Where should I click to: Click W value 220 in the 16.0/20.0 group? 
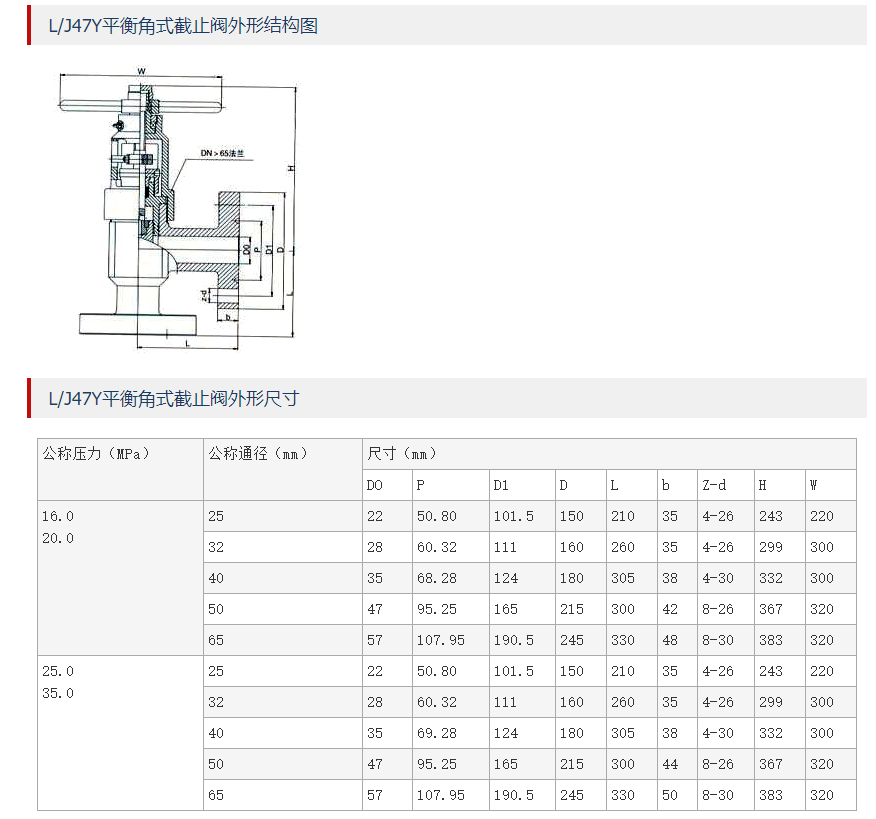(x=821, y=516)
